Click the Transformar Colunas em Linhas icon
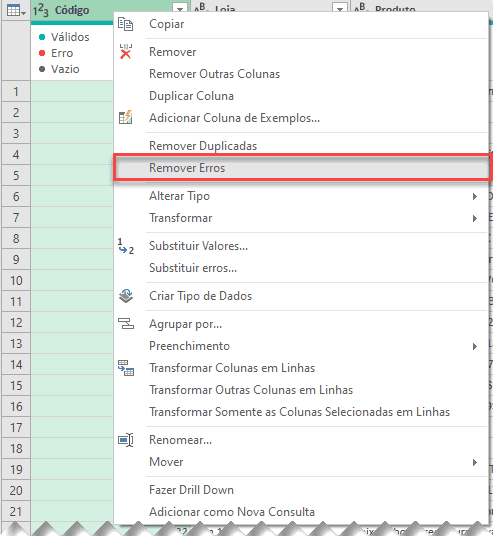This screenshot has height=536, width=493. (x=125, y=368)
